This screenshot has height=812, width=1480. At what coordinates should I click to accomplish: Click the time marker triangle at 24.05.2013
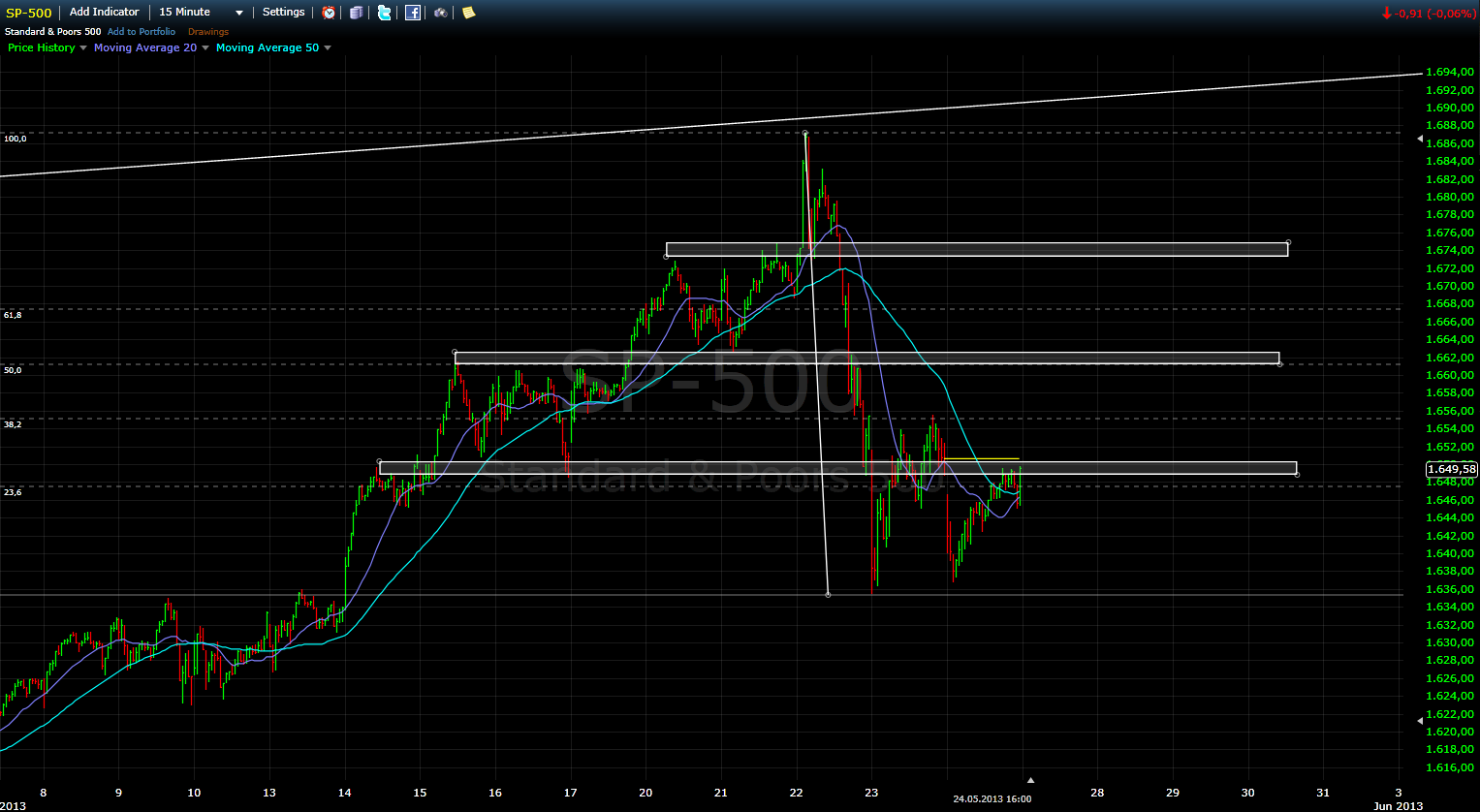(1030, 780)
